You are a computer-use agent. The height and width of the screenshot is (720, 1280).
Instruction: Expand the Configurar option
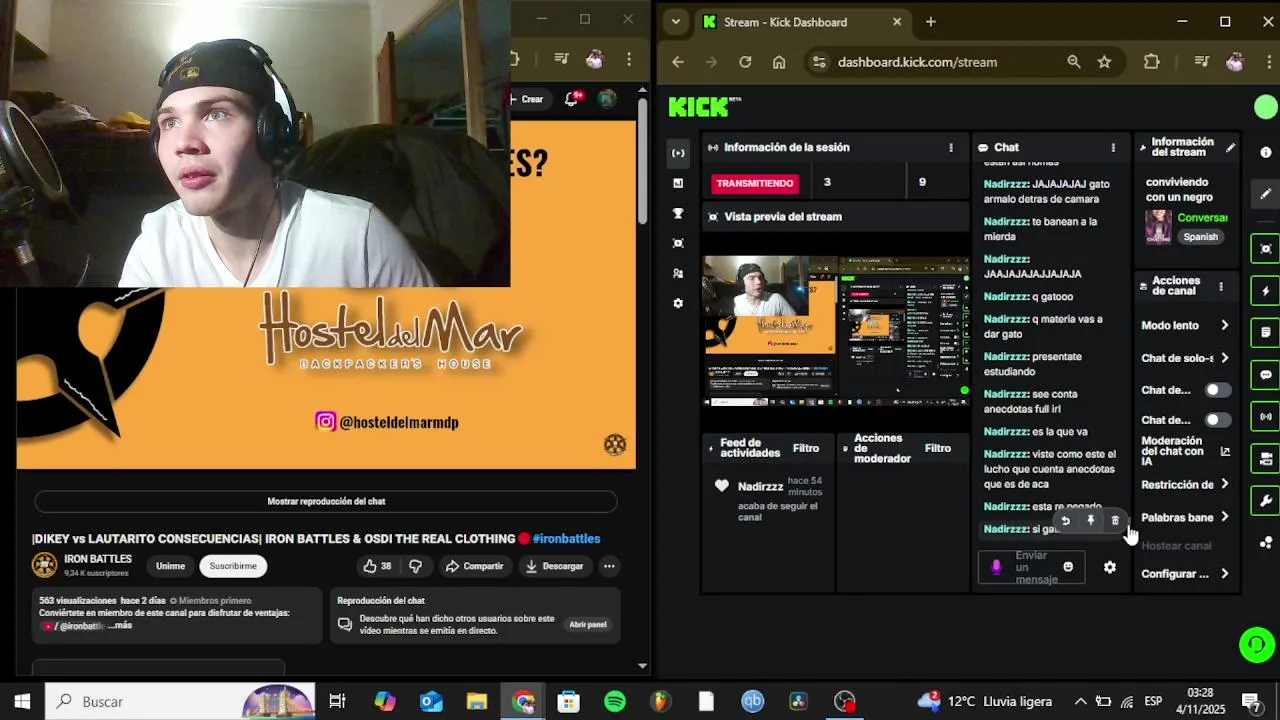[x=1186, y=574]
